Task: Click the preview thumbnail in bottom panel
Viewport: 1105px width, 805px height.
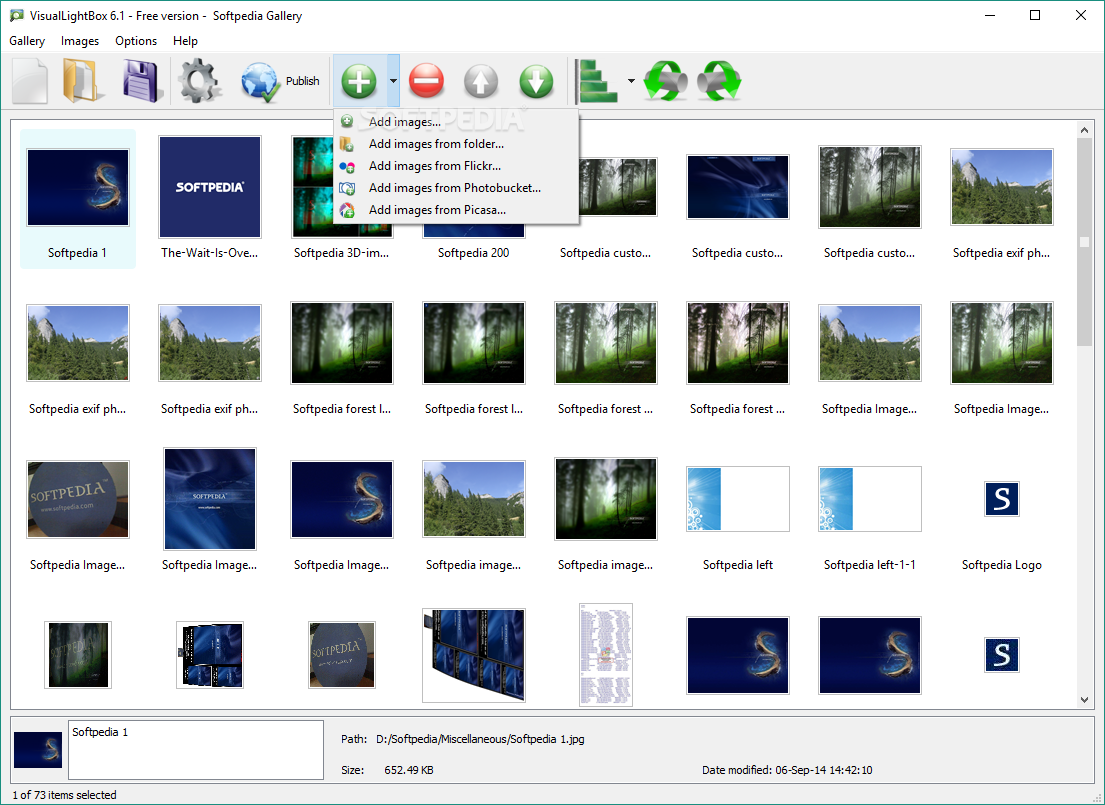Action: coord(38,750)
